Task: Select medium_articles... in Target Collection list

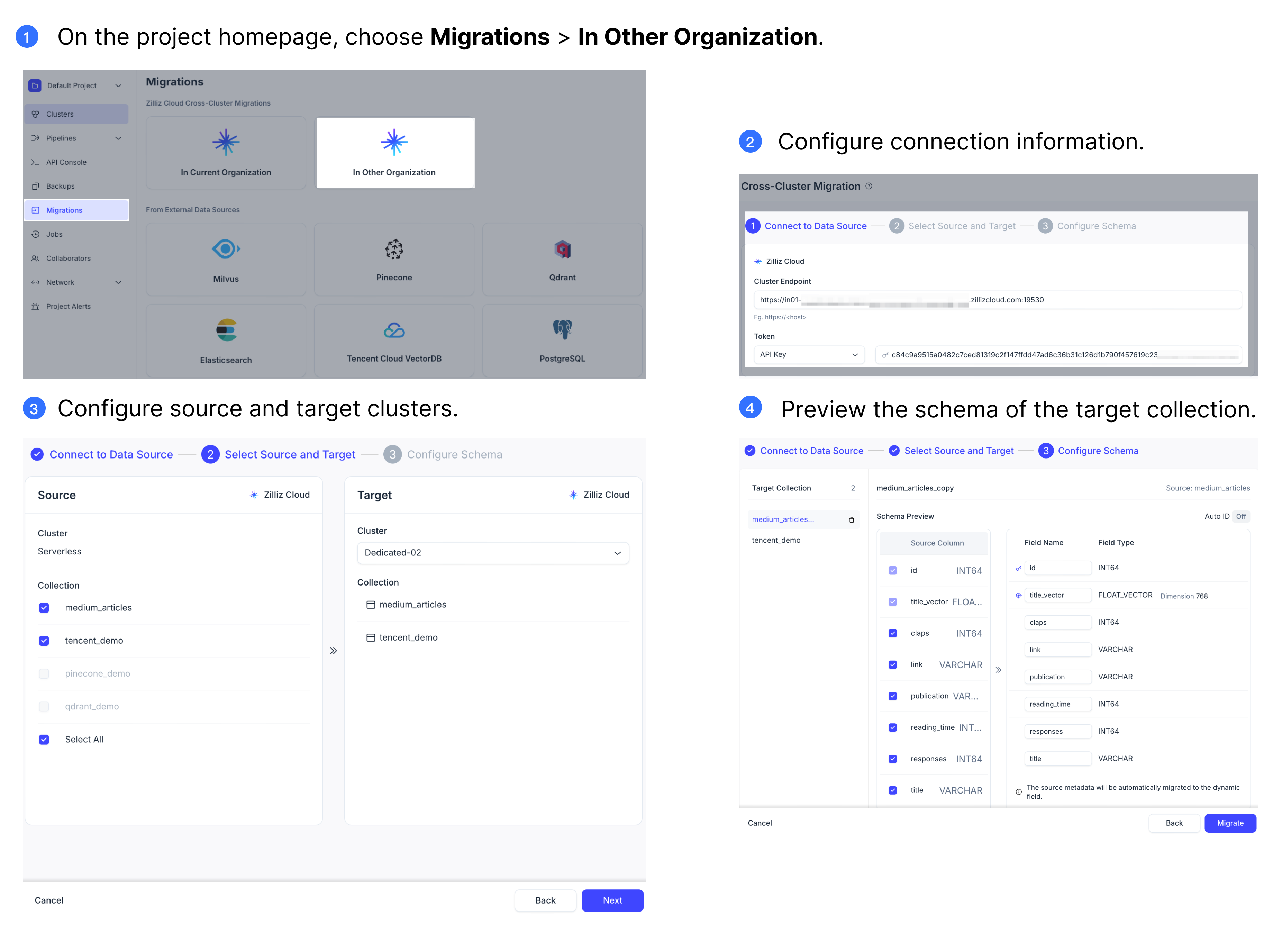Action: coord(803,519)
